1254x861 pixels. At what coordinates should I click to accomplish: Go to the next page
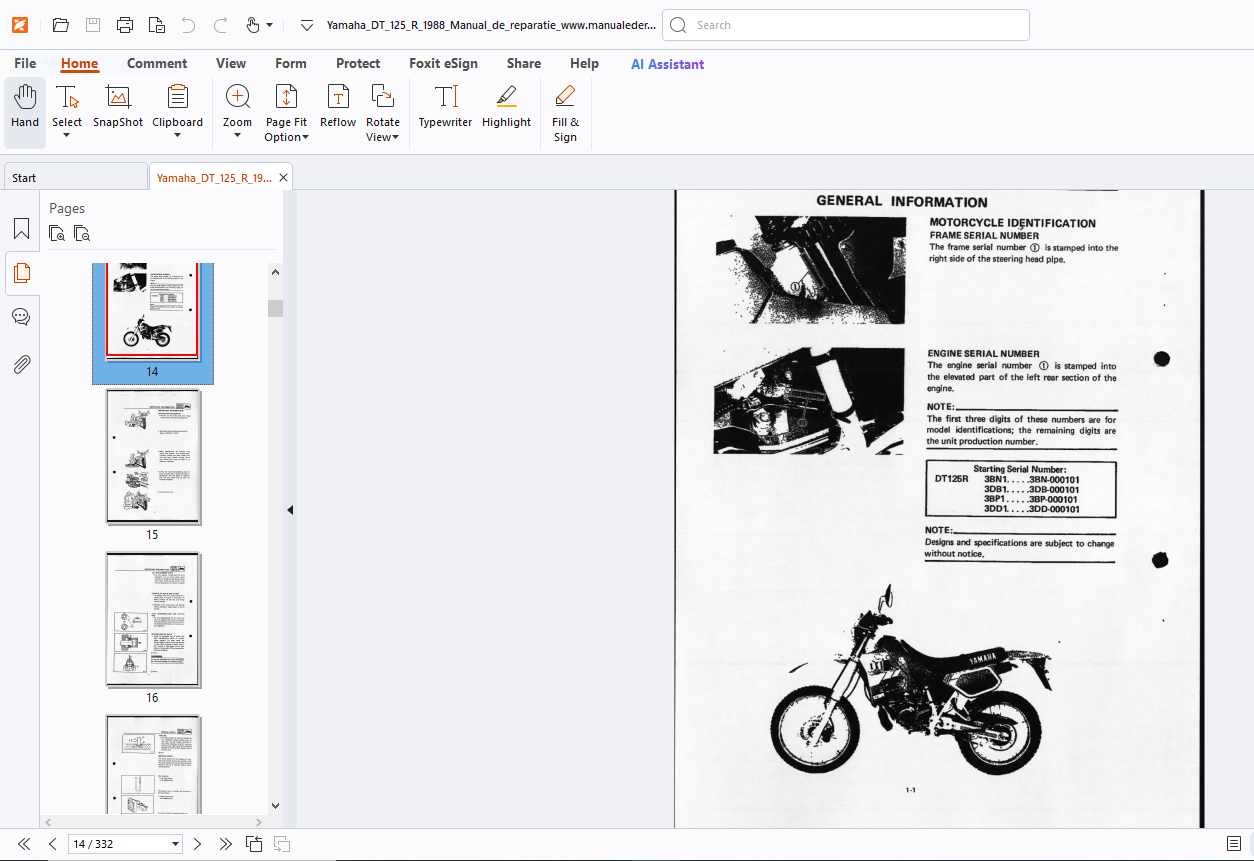[197, 844]
